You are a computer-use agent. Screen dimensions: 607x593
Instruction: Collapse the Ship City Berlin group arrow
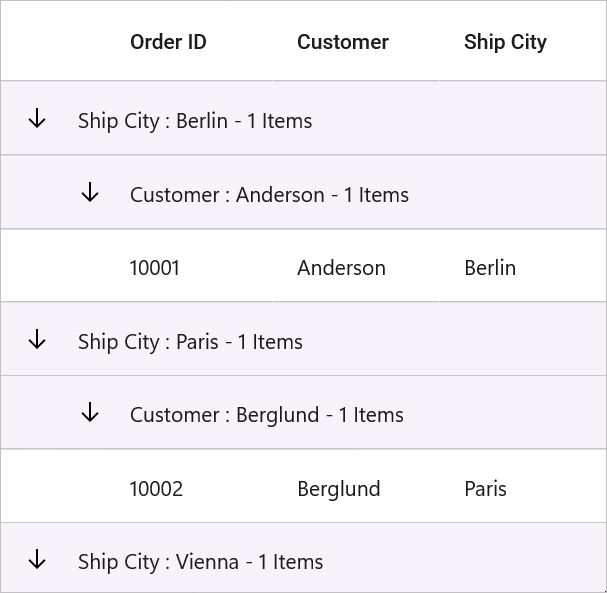[37, 118]
